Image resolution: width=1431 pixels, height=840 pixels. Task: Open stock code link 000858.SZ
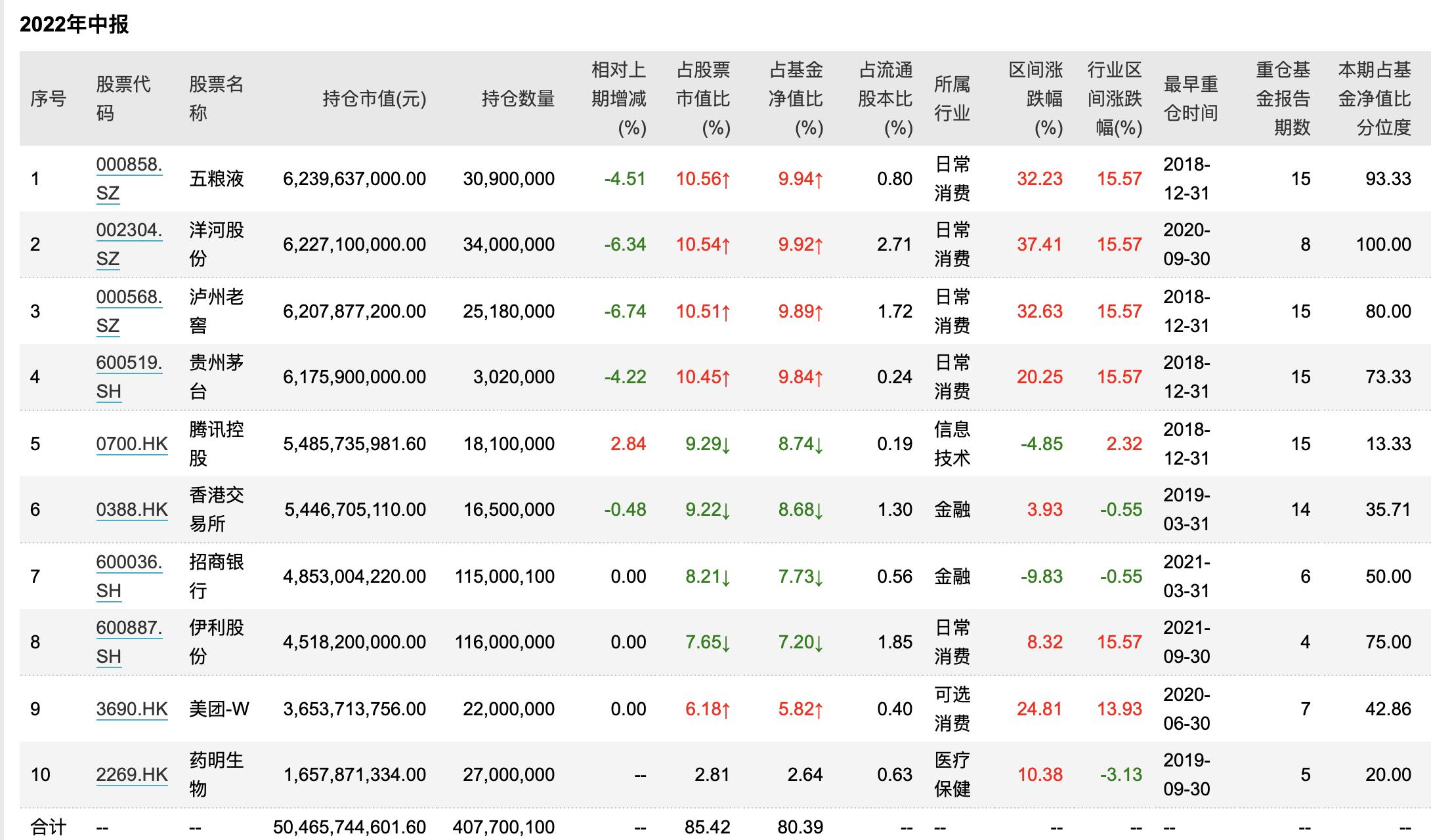pos(129,178)
